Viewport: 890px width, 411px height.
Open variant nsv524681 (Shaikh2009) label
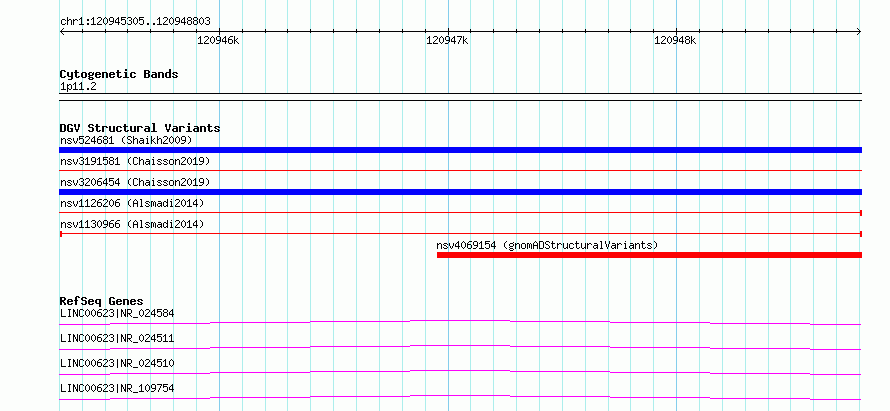pyautogui.click(x=126, y=140)
